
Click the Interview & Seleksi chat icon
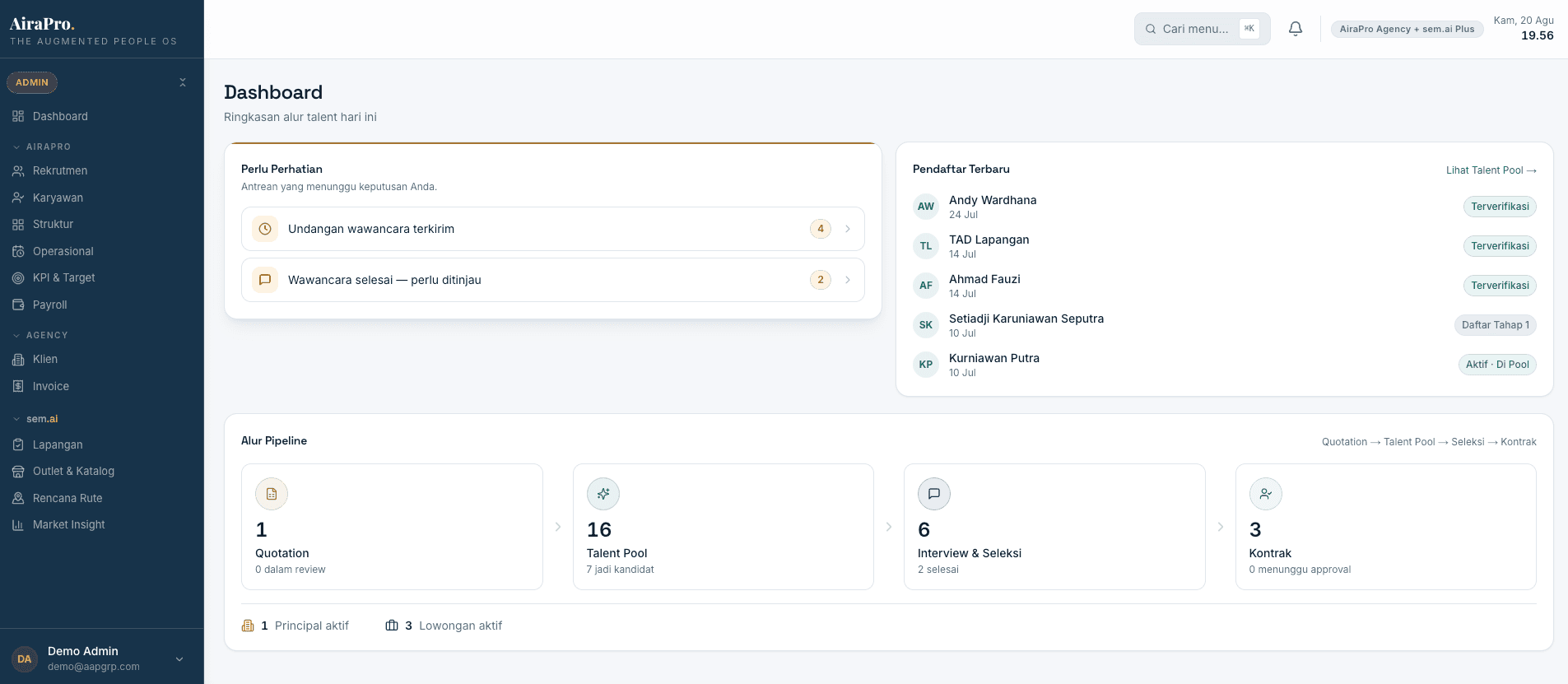click(934, 494)
